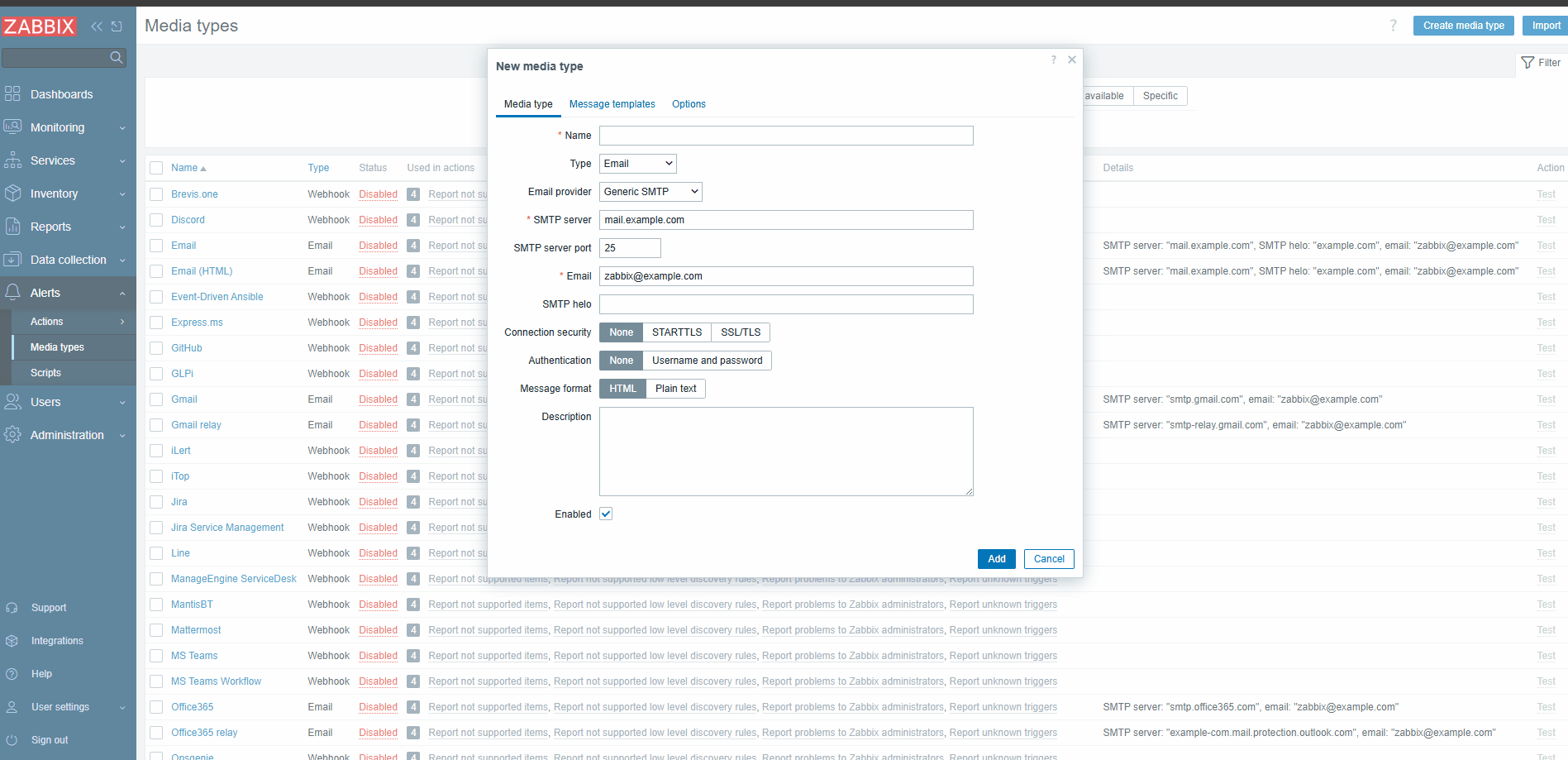Screen dimensions: 1568x760
Task: Select checkbox for MS Teams row
Action: (156, 656)
